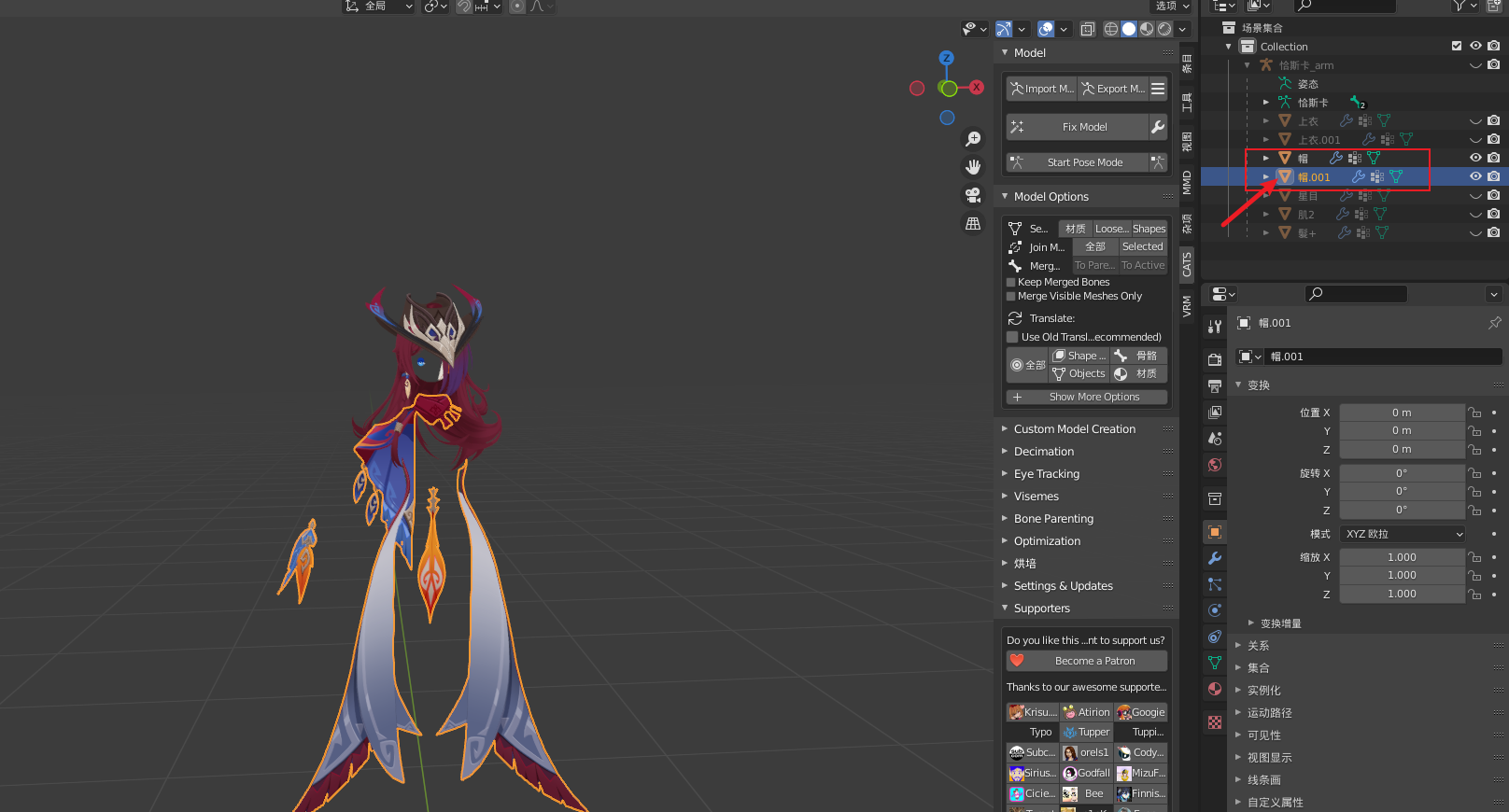Open the Object Constraints properties icon
The width and height of the screenshot is (1509, 812).
point(1214,637)
